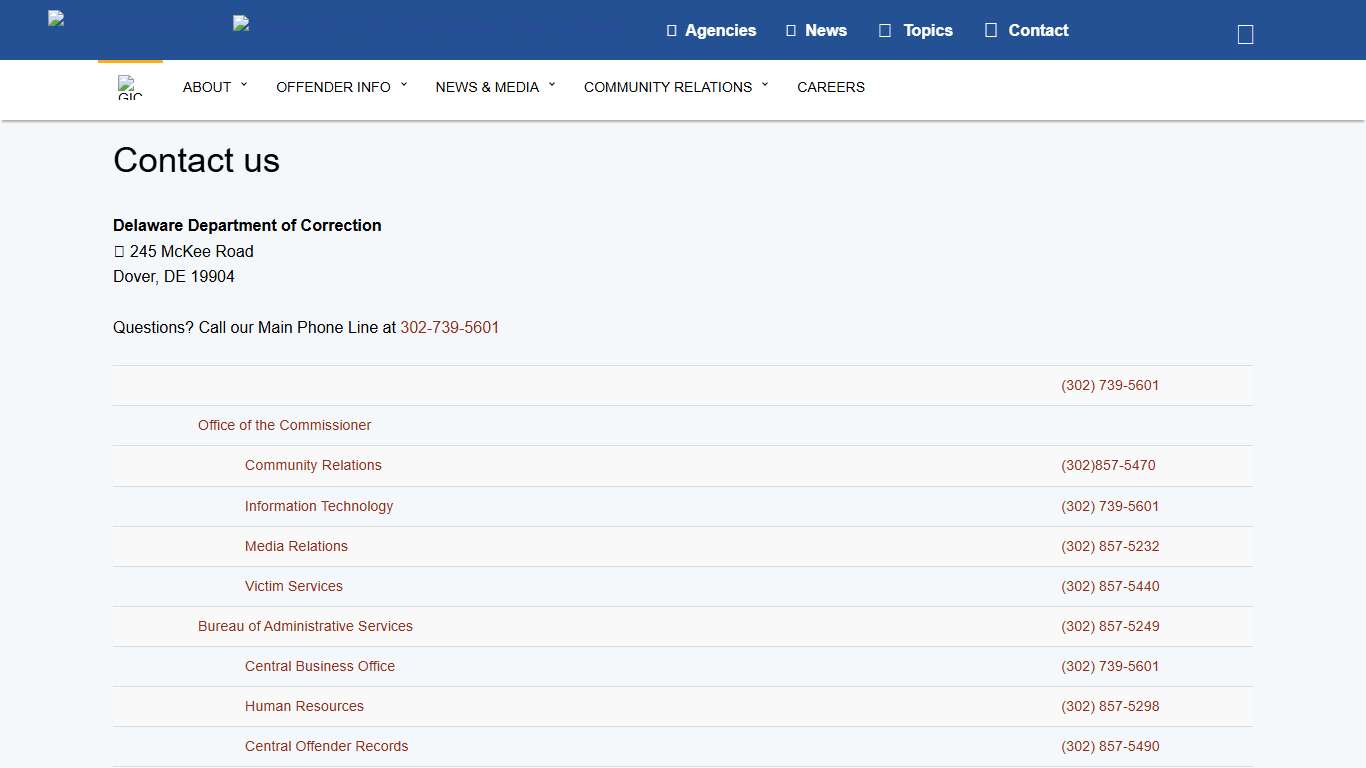Click the icon beside Contact in header
The image size is (1366, 768).
tap(991, 31)
